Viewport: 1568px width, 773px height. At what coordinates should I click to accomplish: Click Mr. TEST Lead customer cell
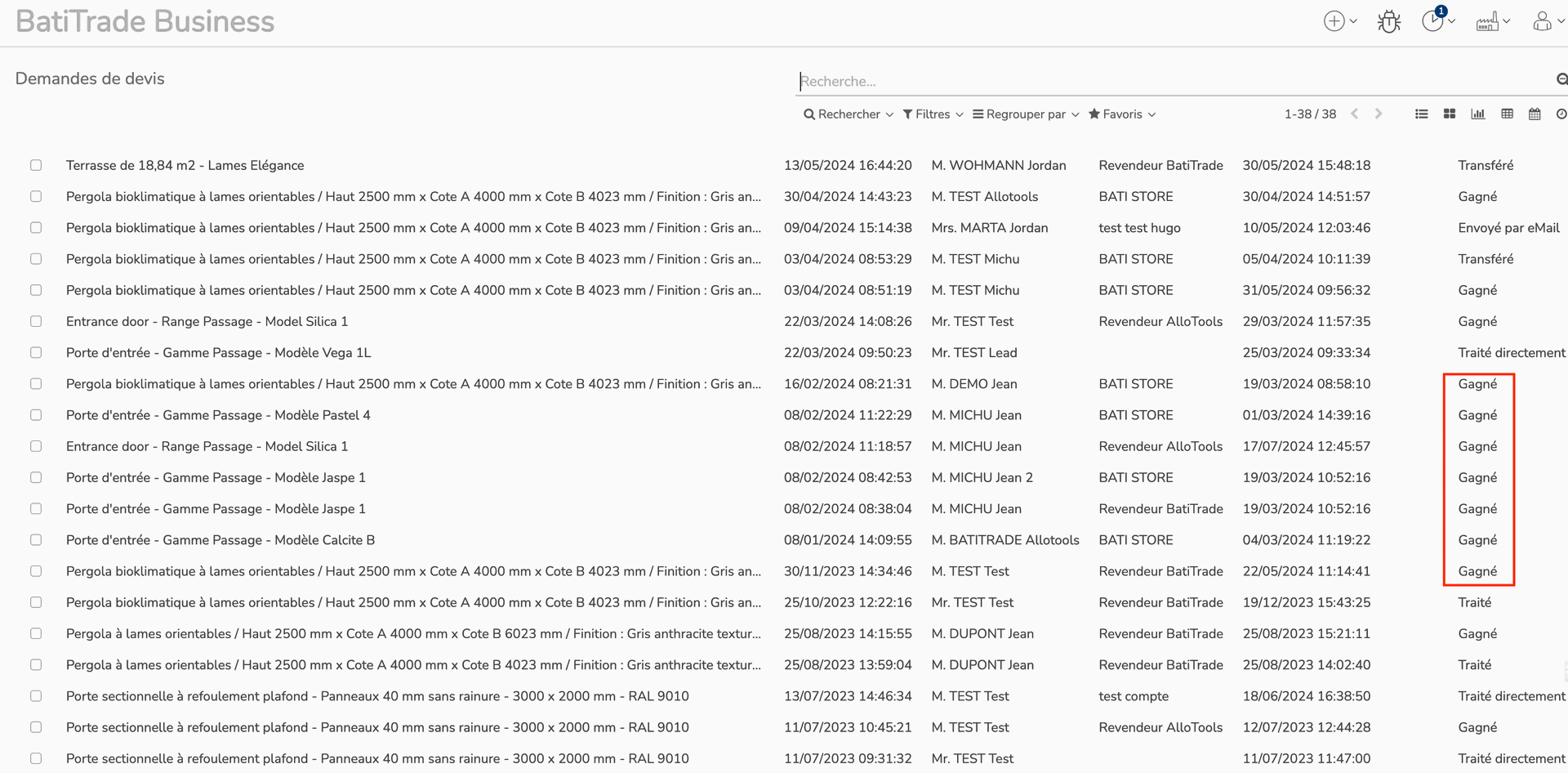[974, 353]
